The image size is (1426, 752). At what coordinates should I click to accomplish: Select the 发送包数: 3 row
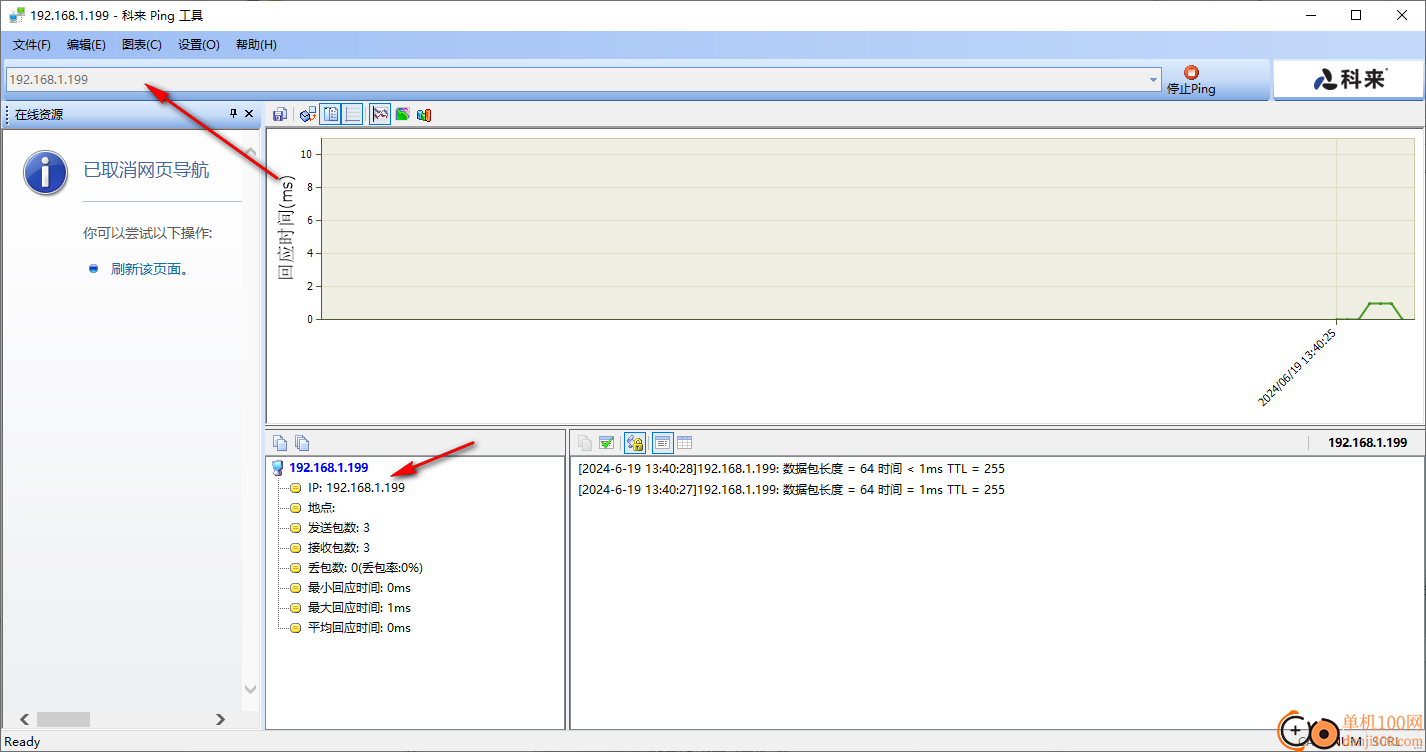[339, 528]
